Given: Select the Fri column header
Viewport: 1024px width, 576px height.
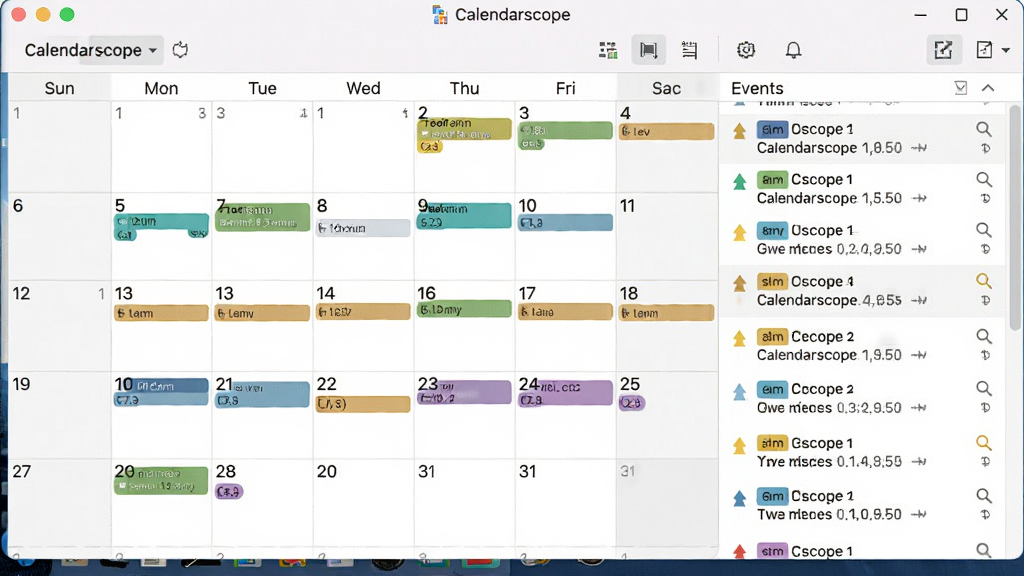Looking at the screenshot, I should [x=566, y=88].
